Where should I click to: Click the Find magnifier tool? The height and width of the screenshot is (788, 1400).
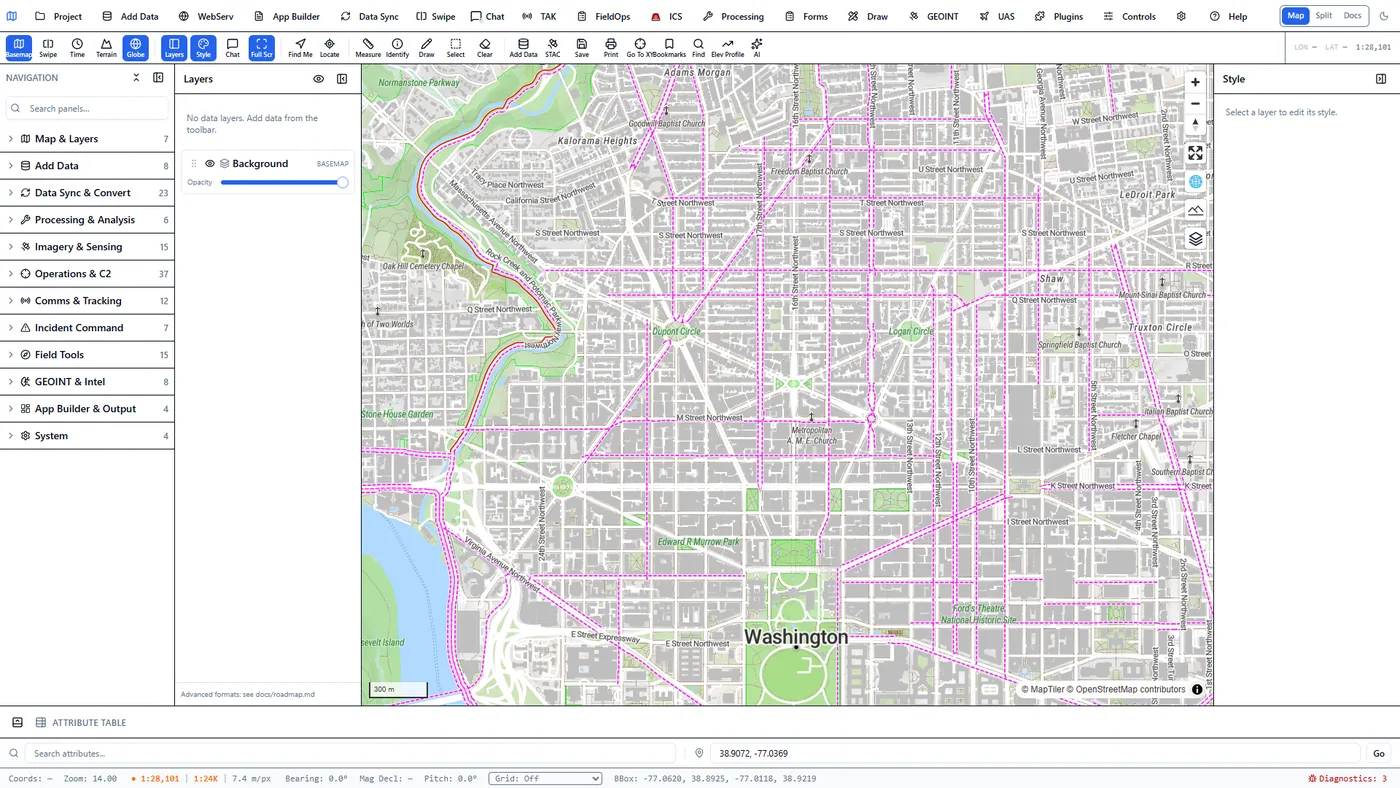tap(698, 47)
